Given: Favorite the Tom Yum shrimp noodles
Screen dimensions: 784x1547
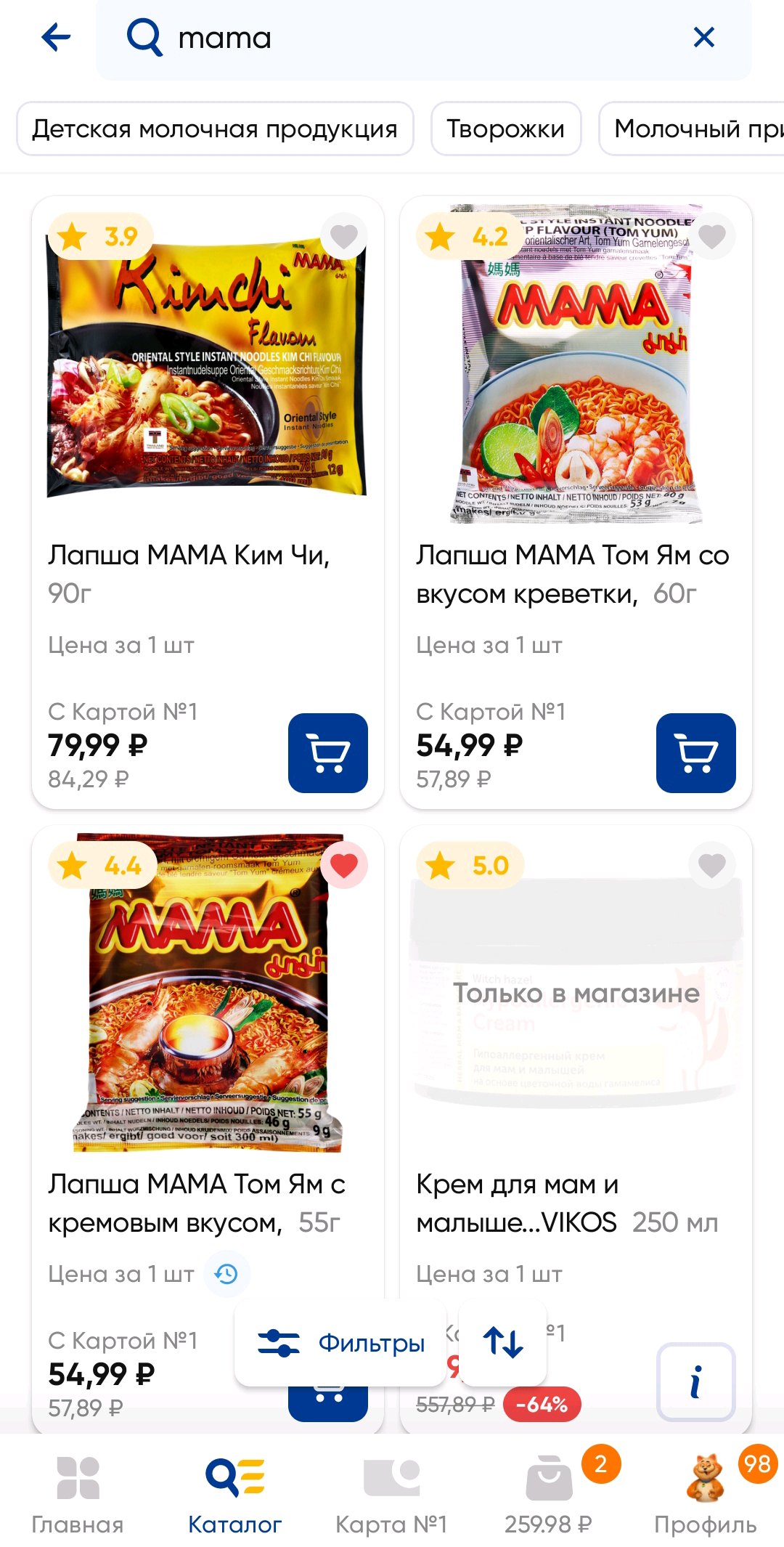Looking at the screenshot, I should coord(711,236).
